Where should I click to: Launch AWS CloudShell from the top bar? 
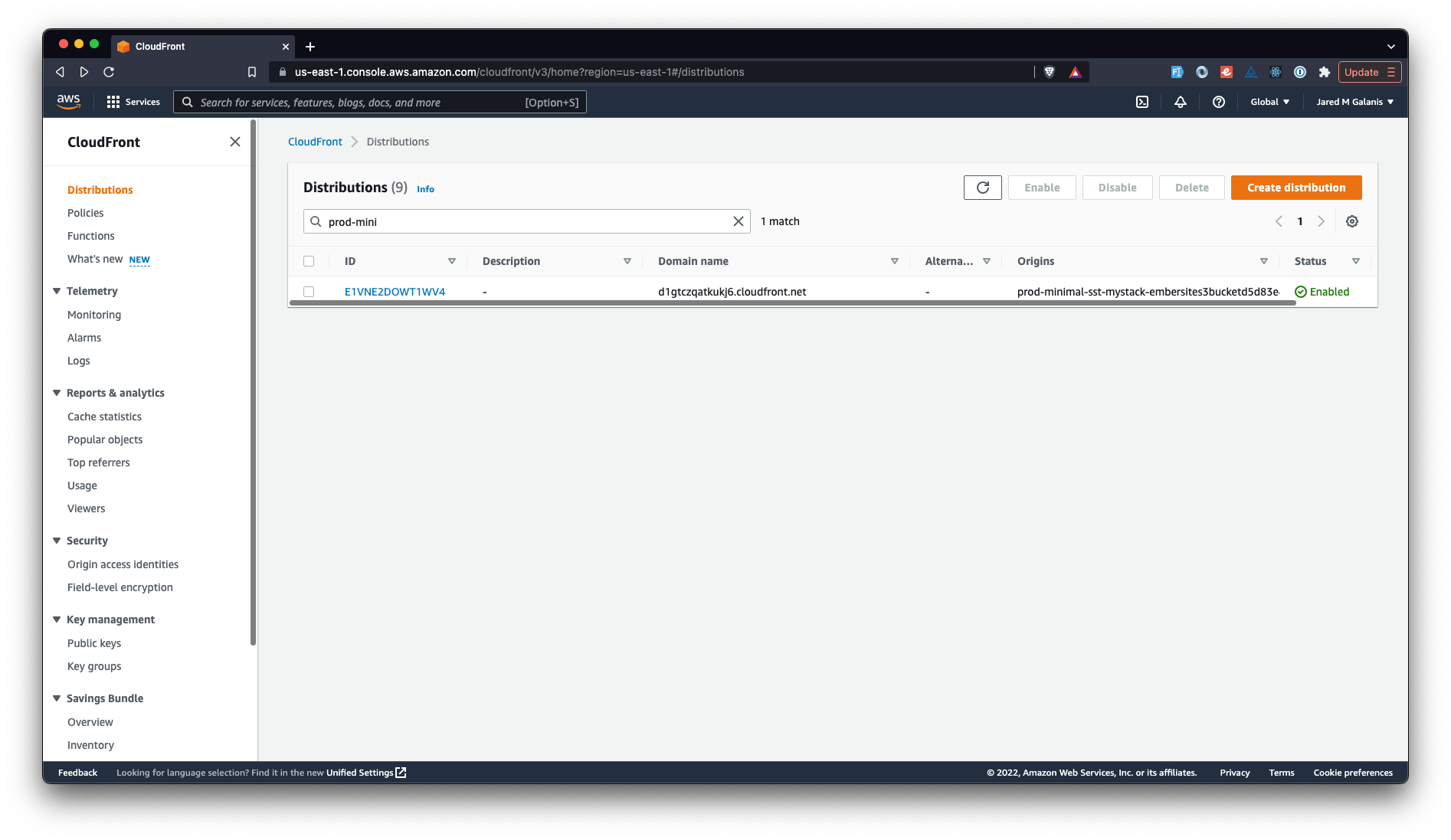[x=1142, y=102]
